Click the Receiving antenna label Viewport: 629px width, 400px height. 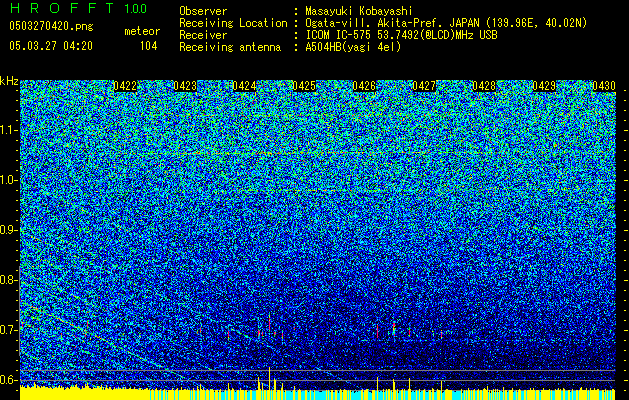click(x=230, y=47)
